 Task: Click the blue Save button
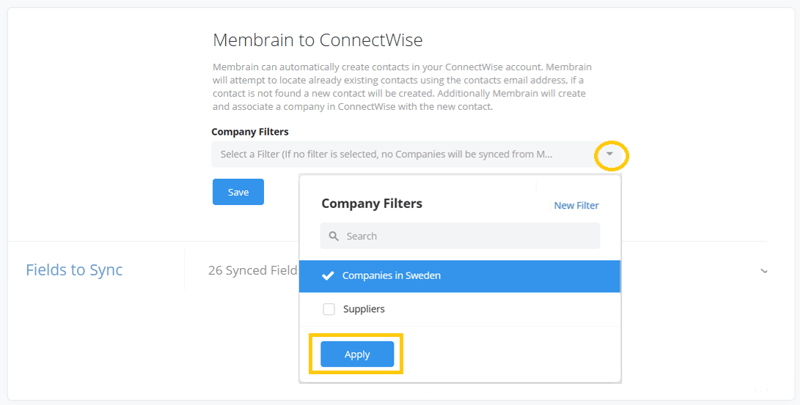[238, 192]
